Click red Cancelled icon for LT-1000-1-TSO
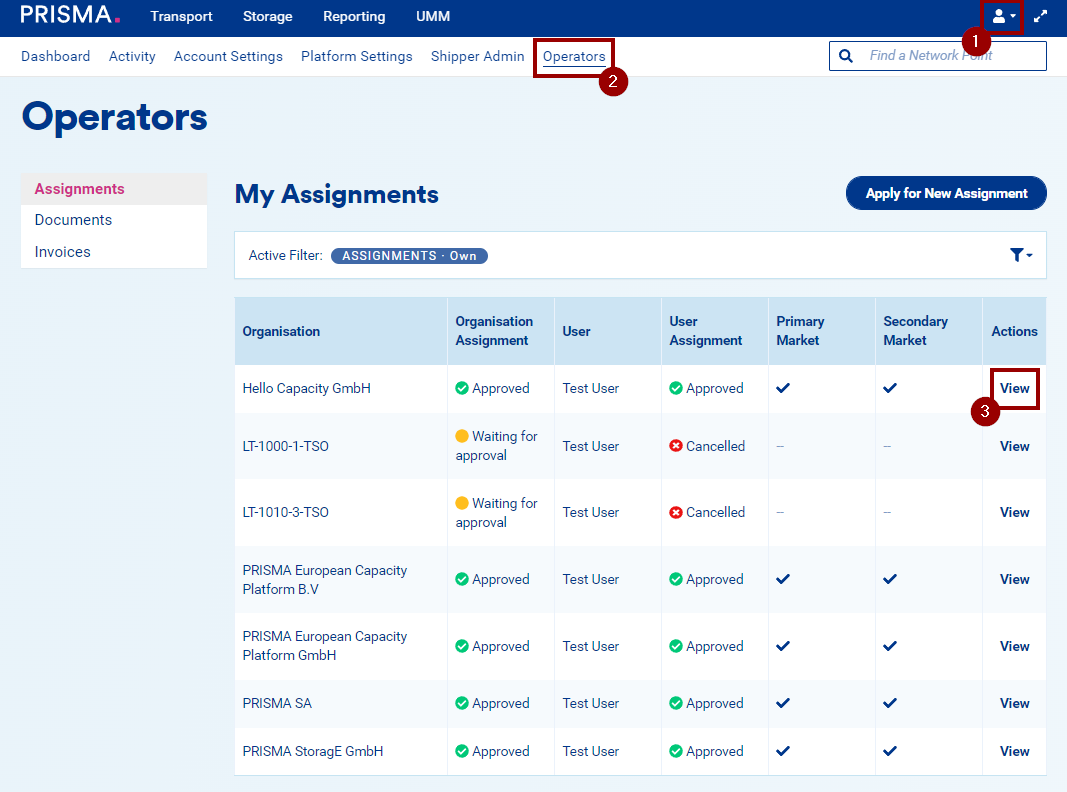1067x792 pixels. click(676, 446)
